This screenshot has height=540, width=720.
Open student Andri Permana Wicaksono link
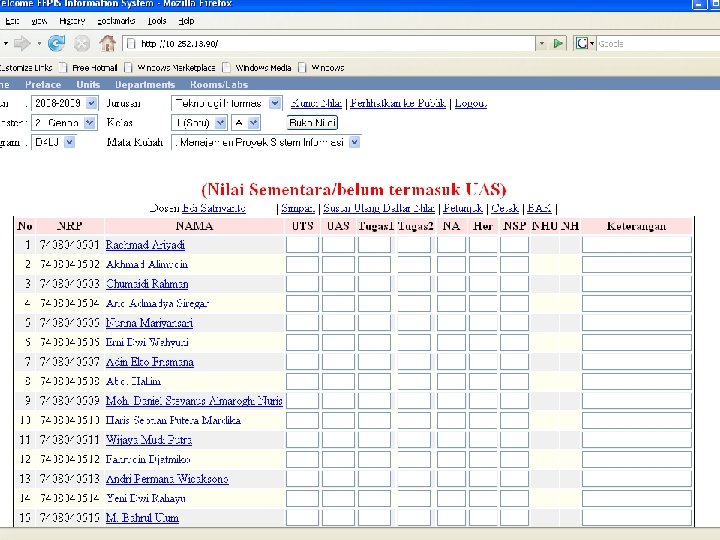(x=167, y=479)
